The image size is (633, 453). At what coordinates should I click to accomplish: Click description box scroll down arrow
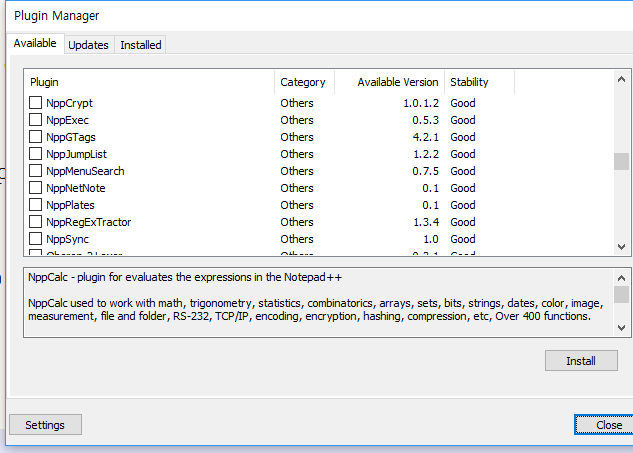click(621, 328)
